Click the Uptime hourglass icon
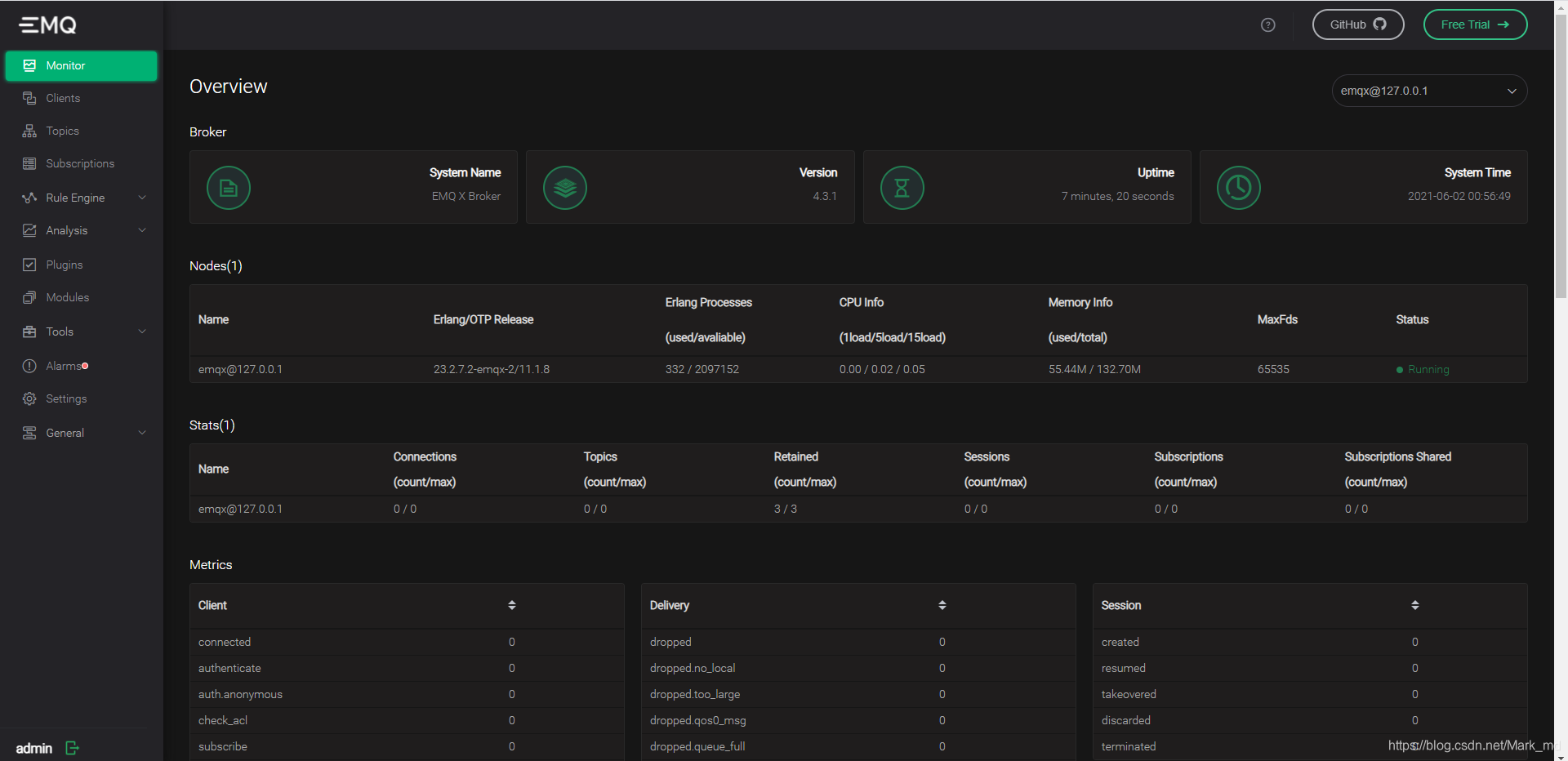Image resolution: width=1568 pixels, height=761 pixels. [902, 188]
